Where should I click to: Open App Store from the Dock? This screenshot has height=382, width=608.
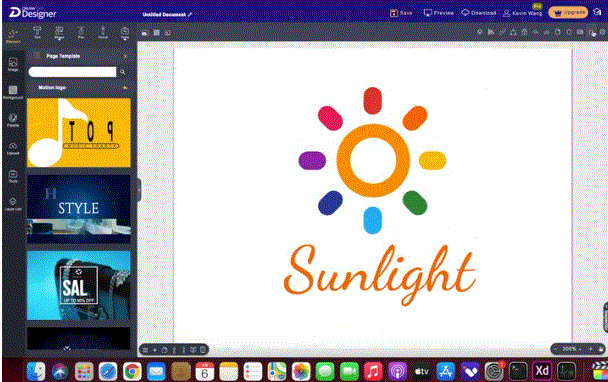pos(446,372)
